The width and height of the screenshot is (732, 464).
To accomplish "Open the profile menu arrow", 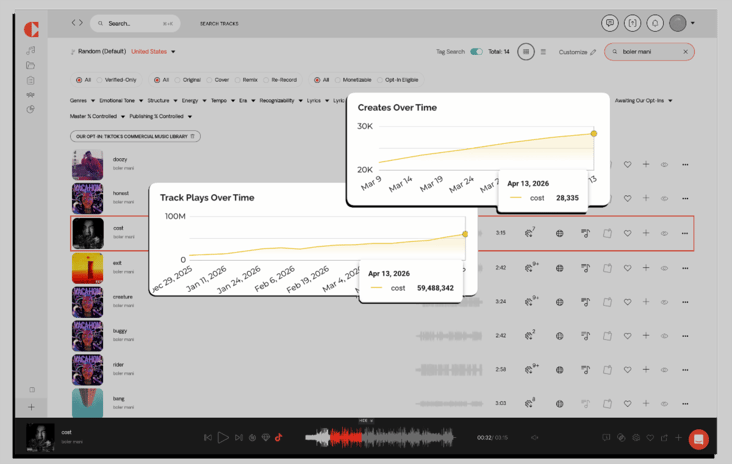I will tap(693, 23).
